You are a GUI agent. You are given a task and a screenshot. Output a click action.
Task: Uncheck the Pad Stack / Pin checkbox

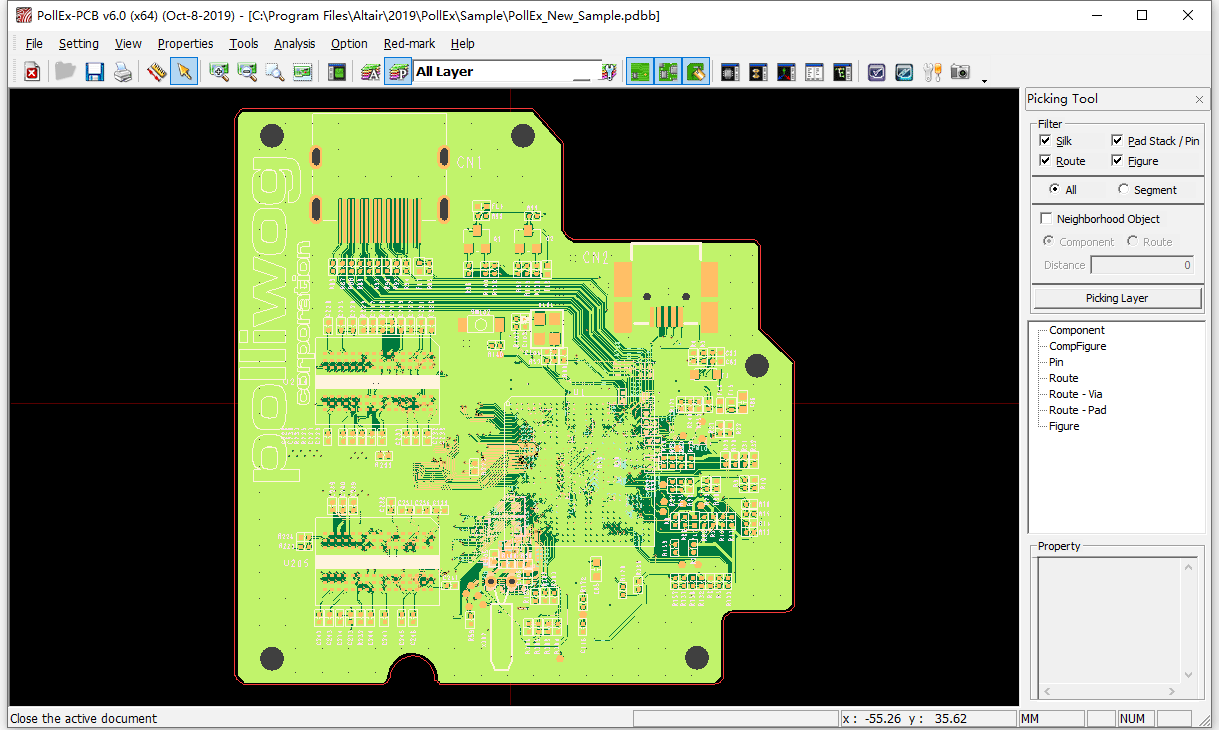tap(1117, 141)
